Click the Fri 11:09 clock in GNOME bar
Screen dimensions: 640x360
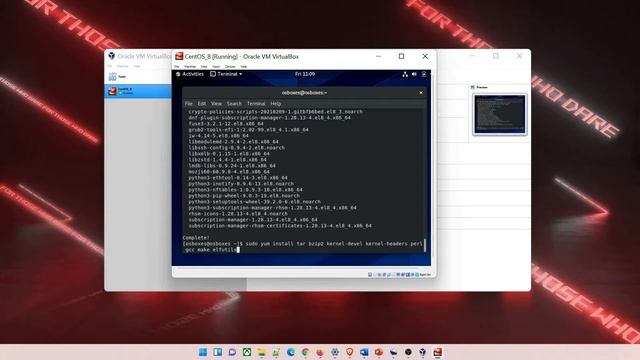(x=305, y=74)
